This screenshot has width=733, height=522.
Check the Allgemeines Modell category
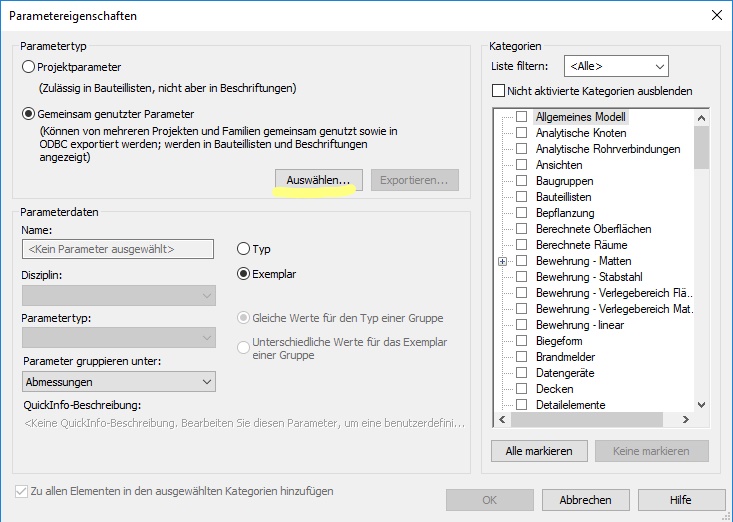(x=522, y=117)
